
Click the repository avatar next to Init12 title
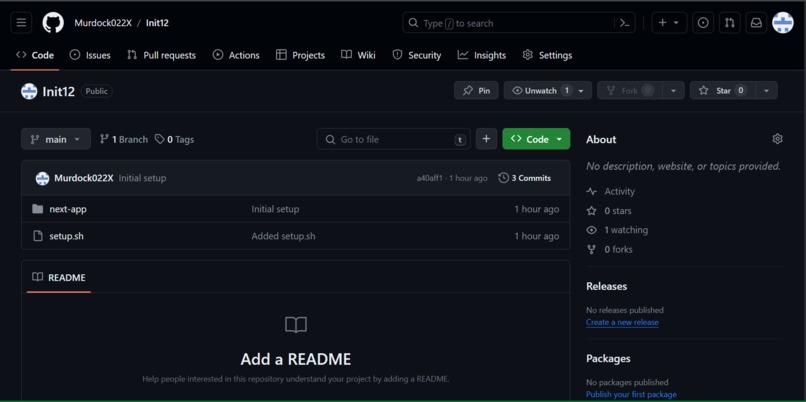point(29,92)
